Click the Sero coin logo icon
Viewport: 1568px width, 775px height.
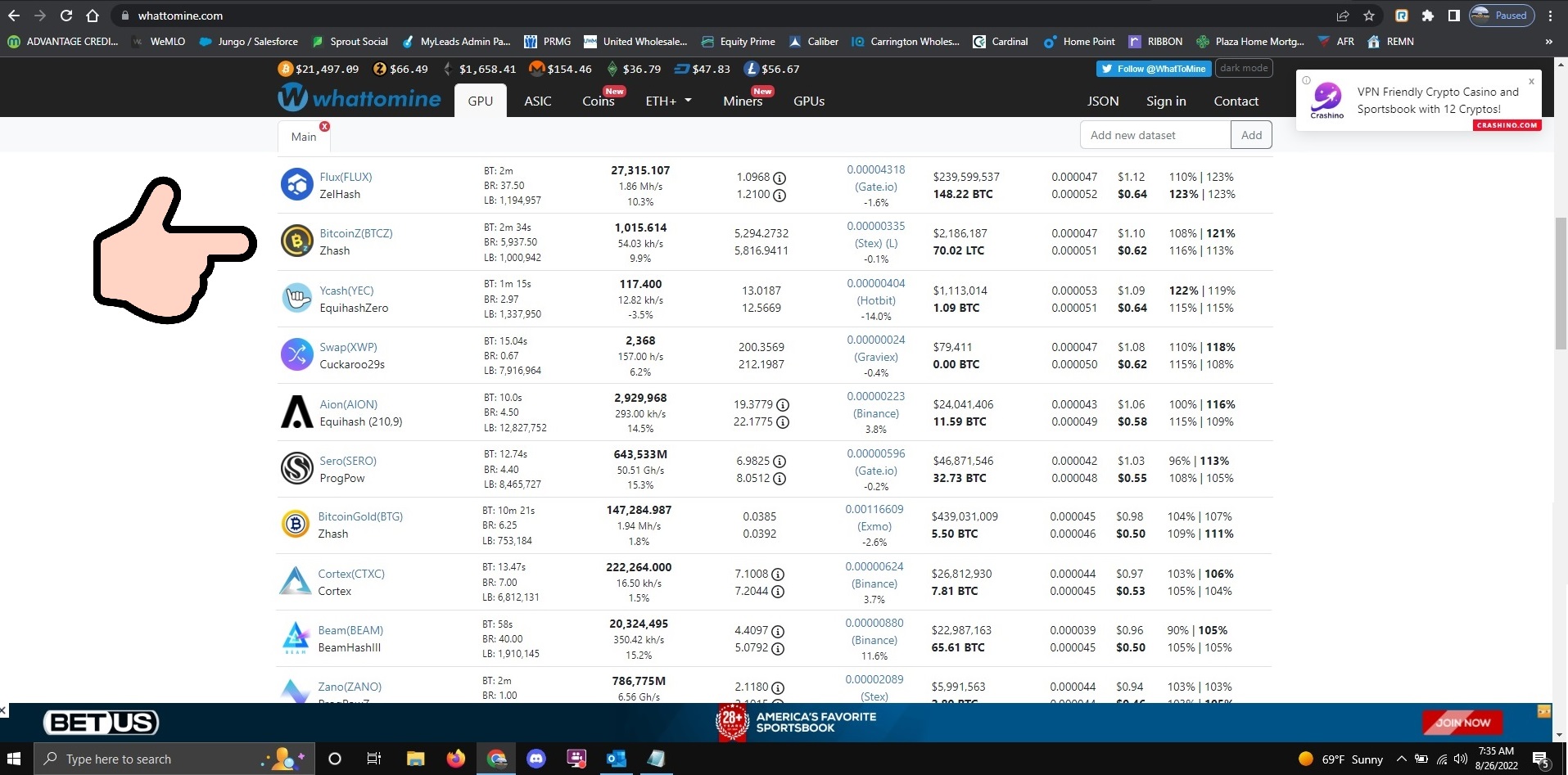[x=296, y=469]
